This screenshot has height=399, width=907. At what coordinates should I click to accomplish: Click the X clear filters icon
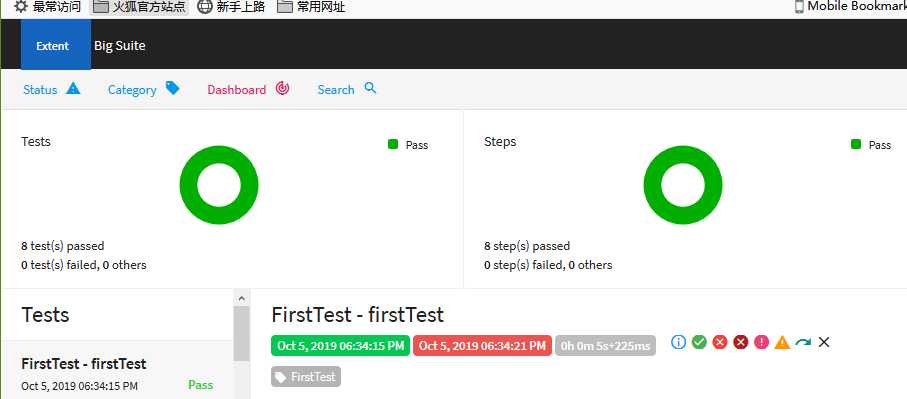click(824, 342)
